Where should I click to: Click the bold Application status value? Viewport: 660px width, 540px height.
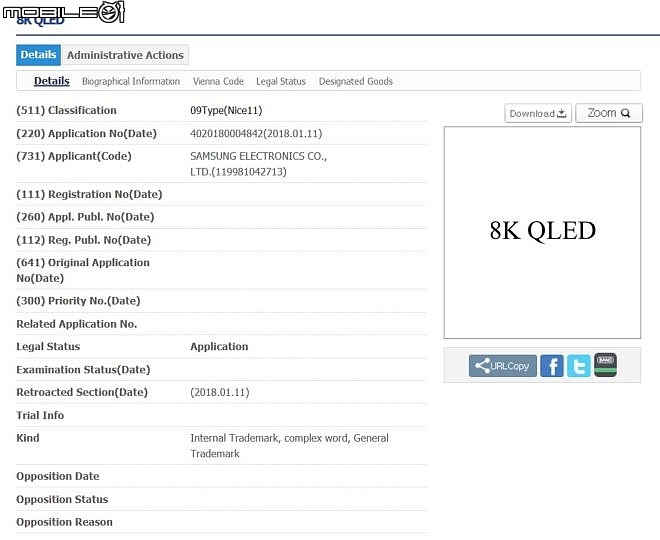coord(219,346)
